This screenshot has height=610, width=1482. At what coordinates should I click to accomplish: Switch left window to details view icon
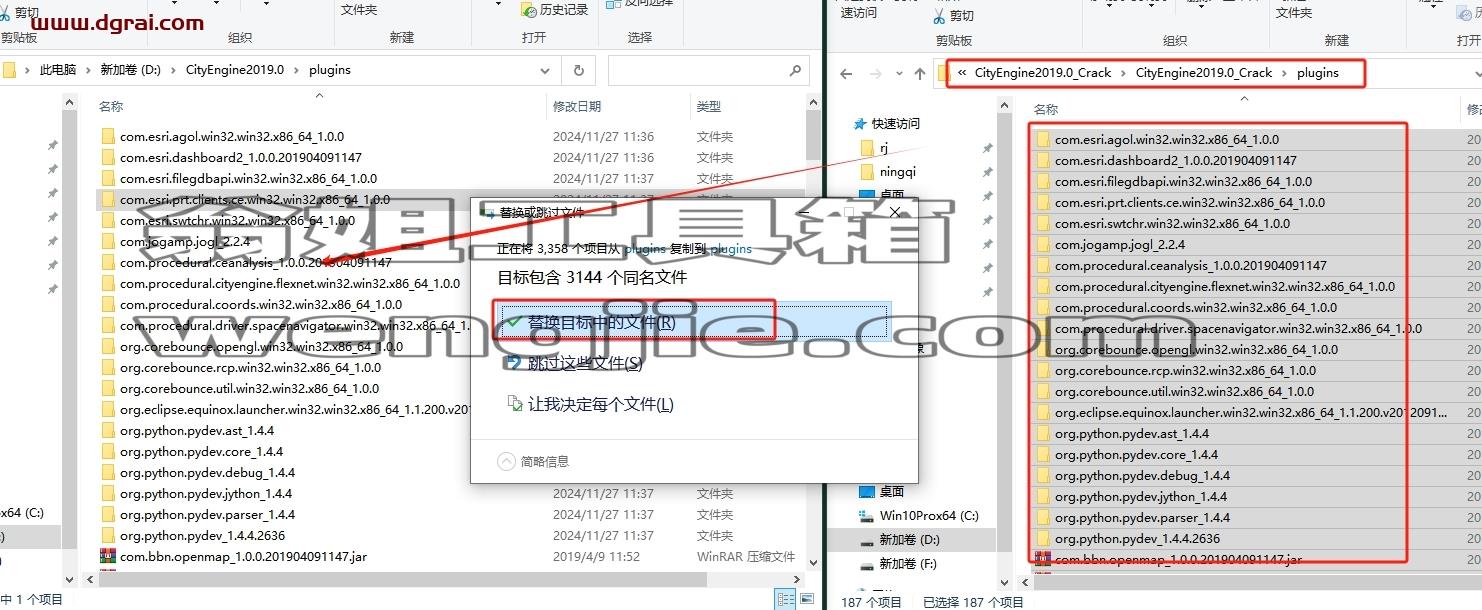(x=786, y=599)
